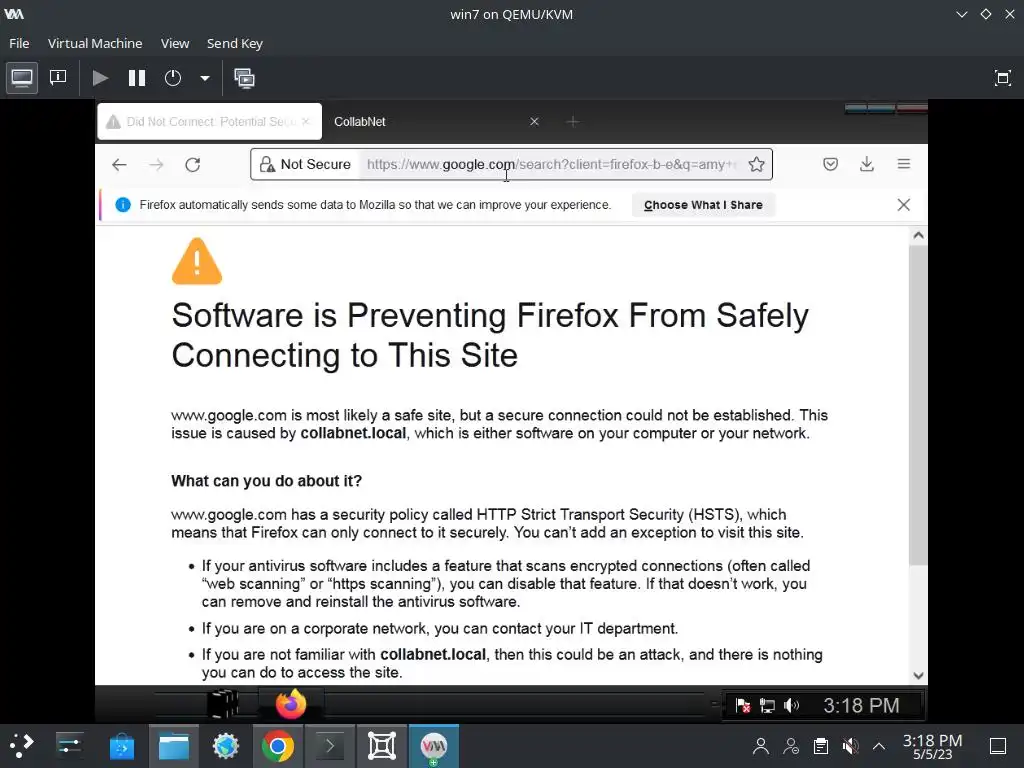Click guest network tray icon
Viewport: 1024px width, 768px height.
coord(767,705)
